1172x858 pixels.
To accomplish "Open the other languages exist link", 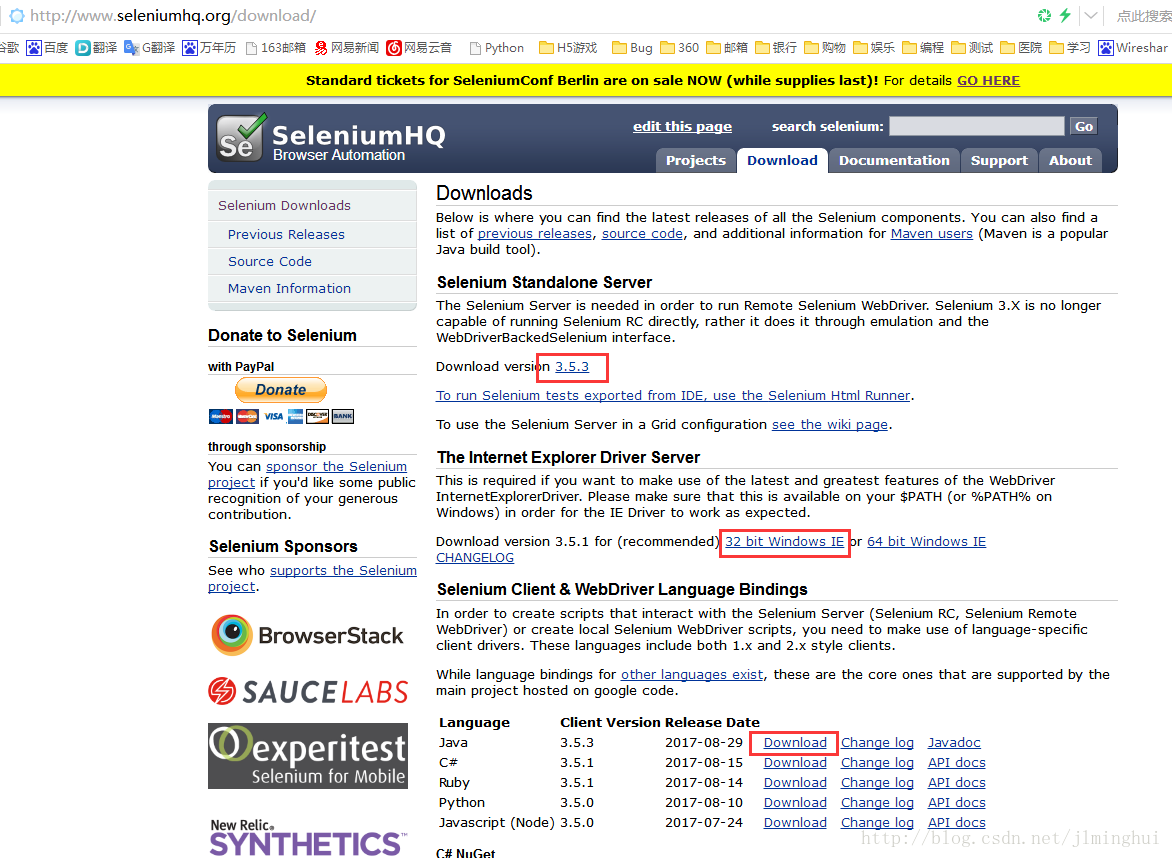I will click(x=692, y=675).
